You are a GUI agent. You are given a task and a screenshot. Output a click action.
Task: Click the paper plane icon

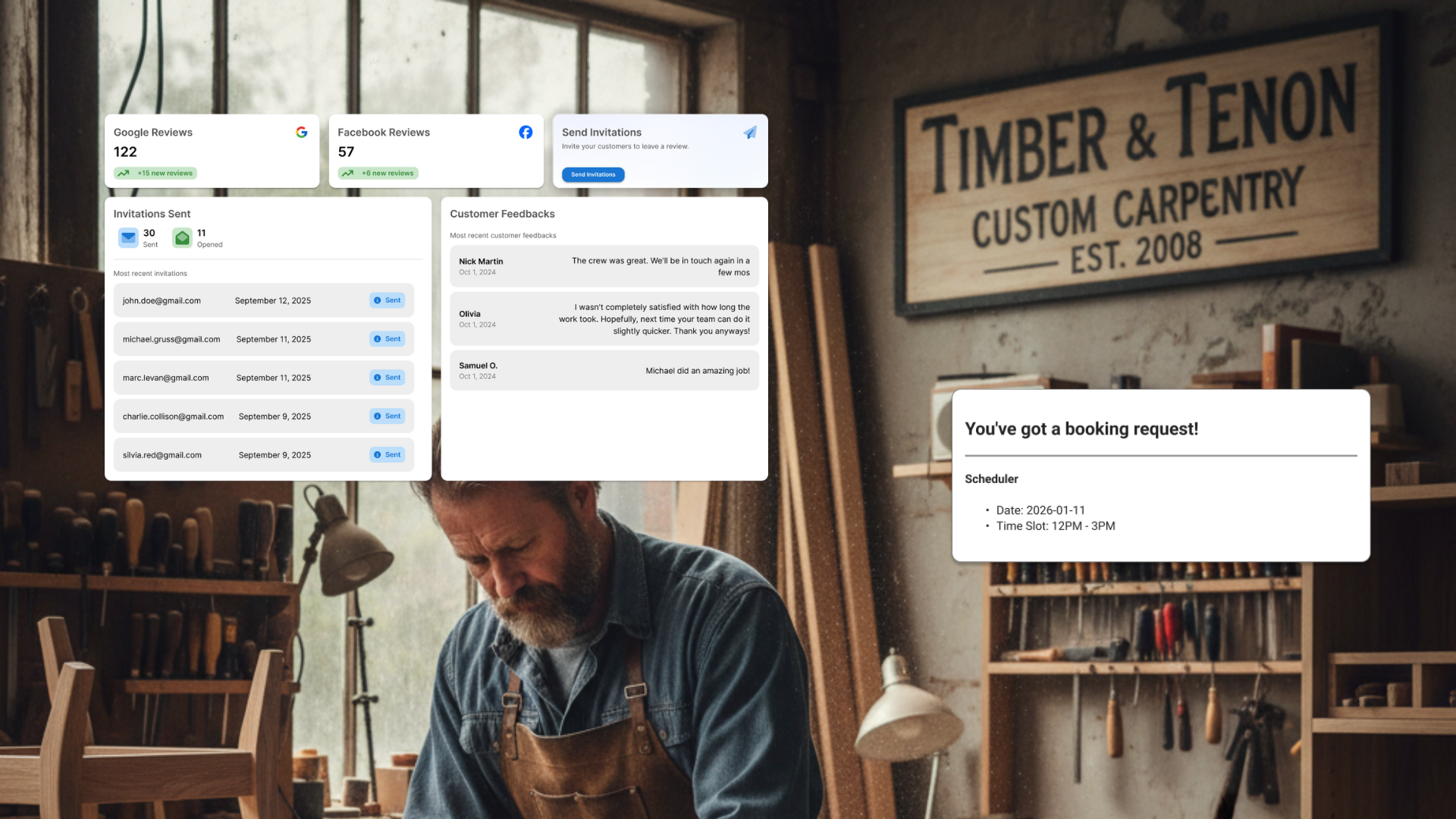[x=750, y=133]
